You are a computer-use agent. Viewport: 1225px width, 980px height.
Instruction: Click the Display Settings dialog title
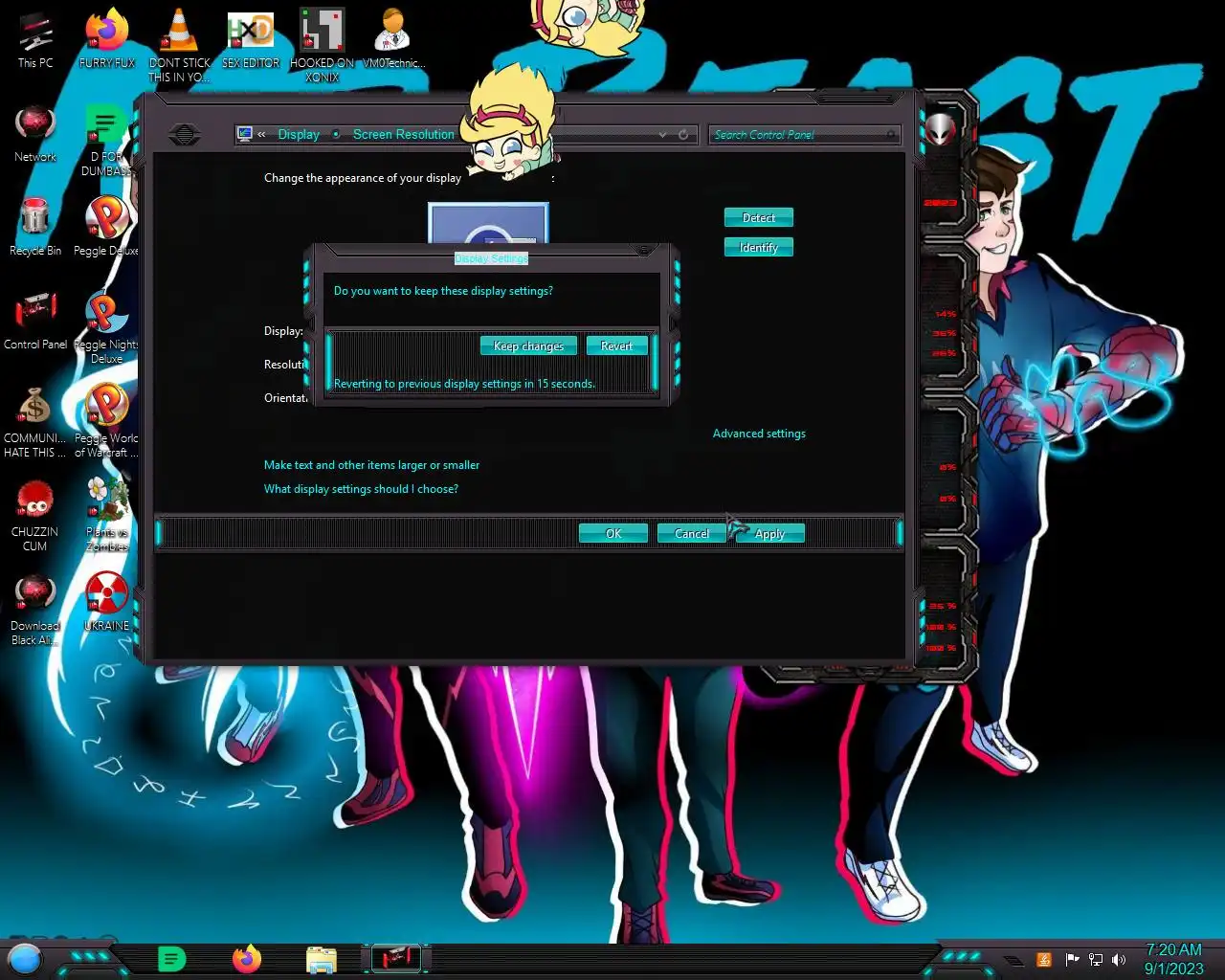click(491, 258)
